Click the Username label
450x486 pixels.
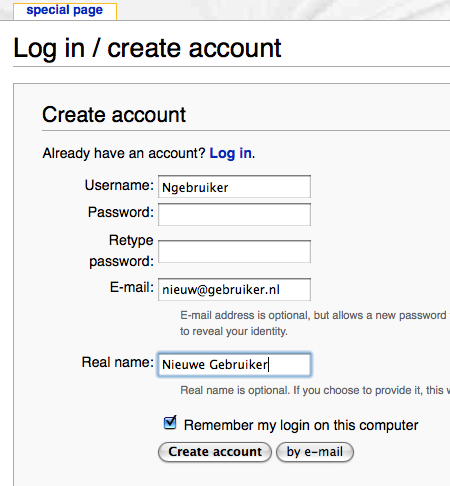[119, 185]
